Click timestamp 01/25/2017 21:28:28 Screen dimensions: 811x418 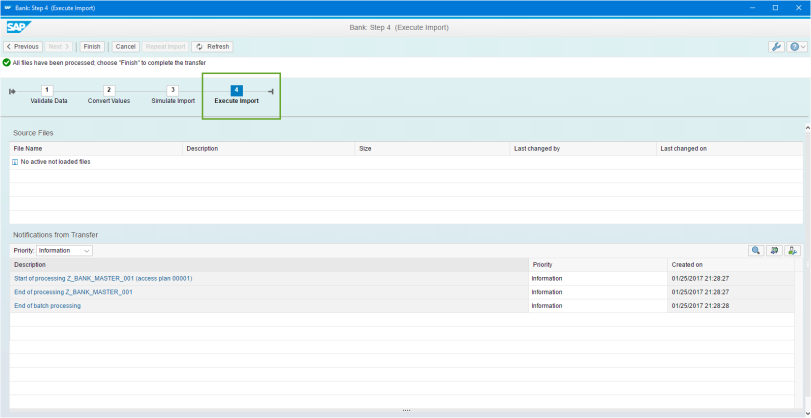[x=700, y=306]
